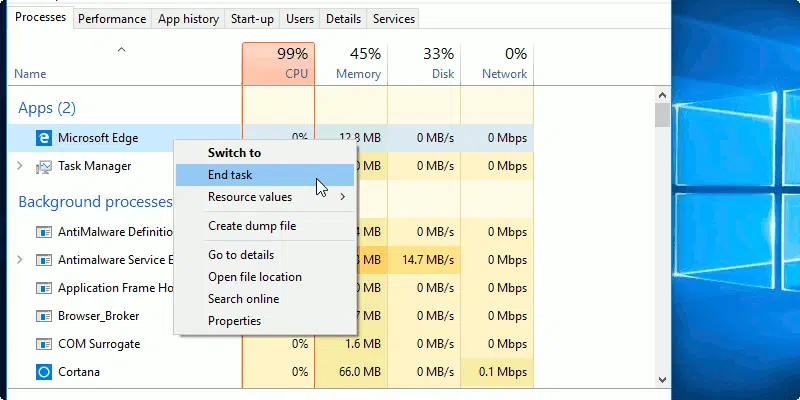The width and height of the screenshot is (800, 400).
Task: Expand the Task Manager process row
Action: pyautogui.click(x=20, y=166)
